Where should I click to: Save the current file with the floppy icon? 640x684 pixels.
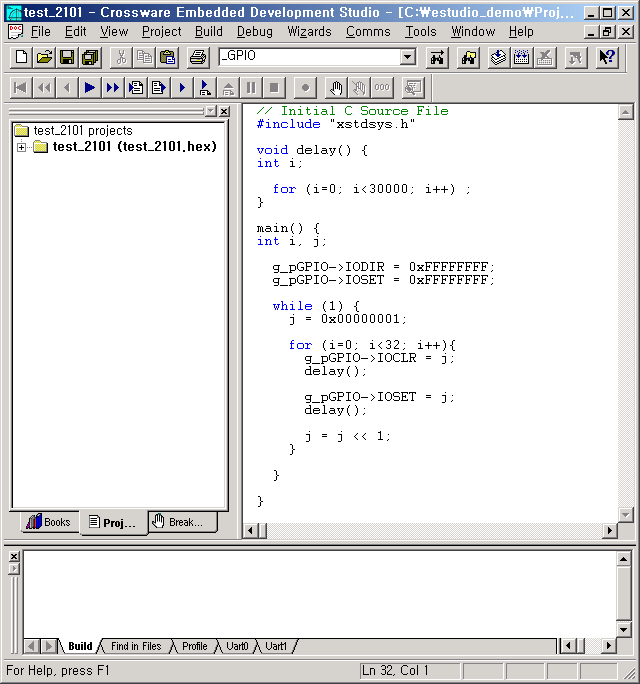pyautogui.click(x=67, y=57)
